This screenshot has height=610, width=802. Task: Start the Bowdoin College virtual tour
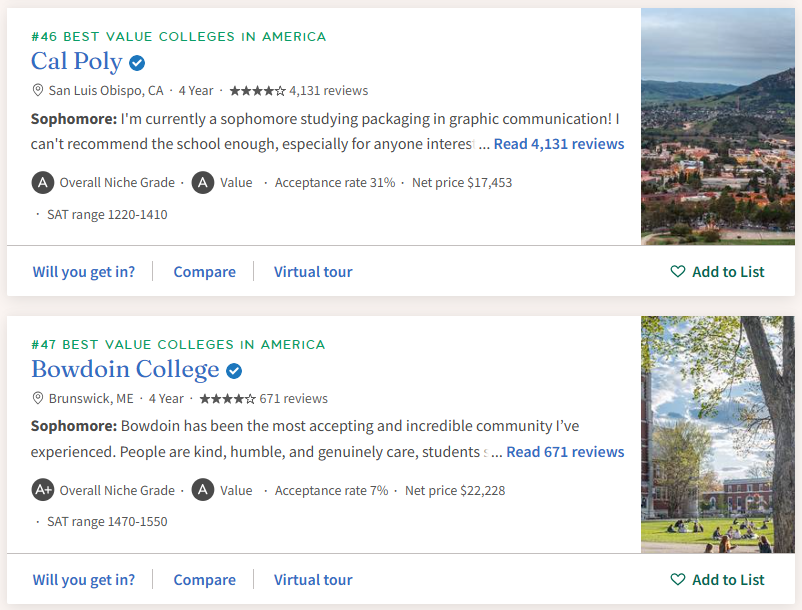pos(313,580)
